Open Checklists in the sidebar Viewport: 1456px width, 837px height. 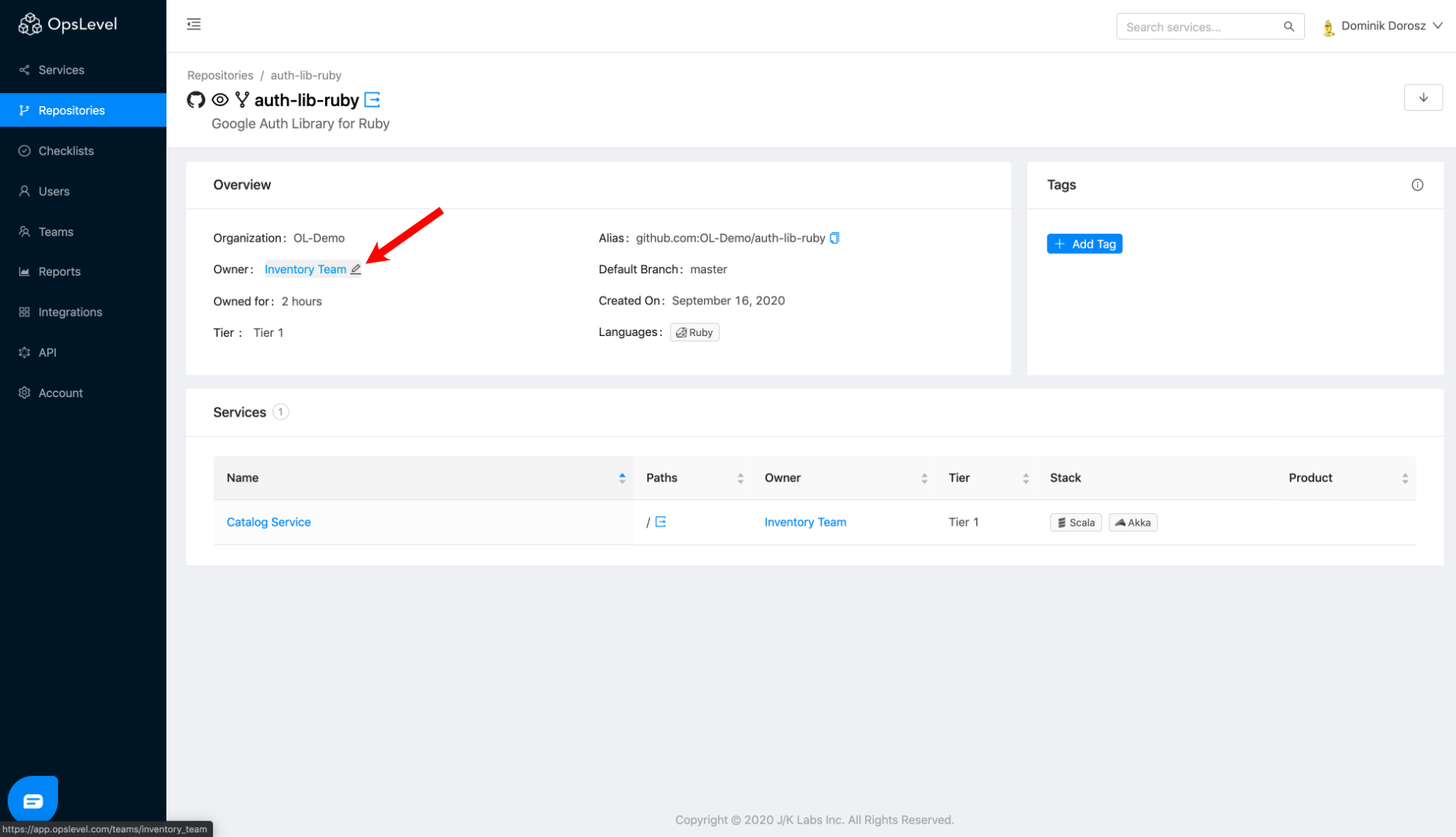click(83, 151)
